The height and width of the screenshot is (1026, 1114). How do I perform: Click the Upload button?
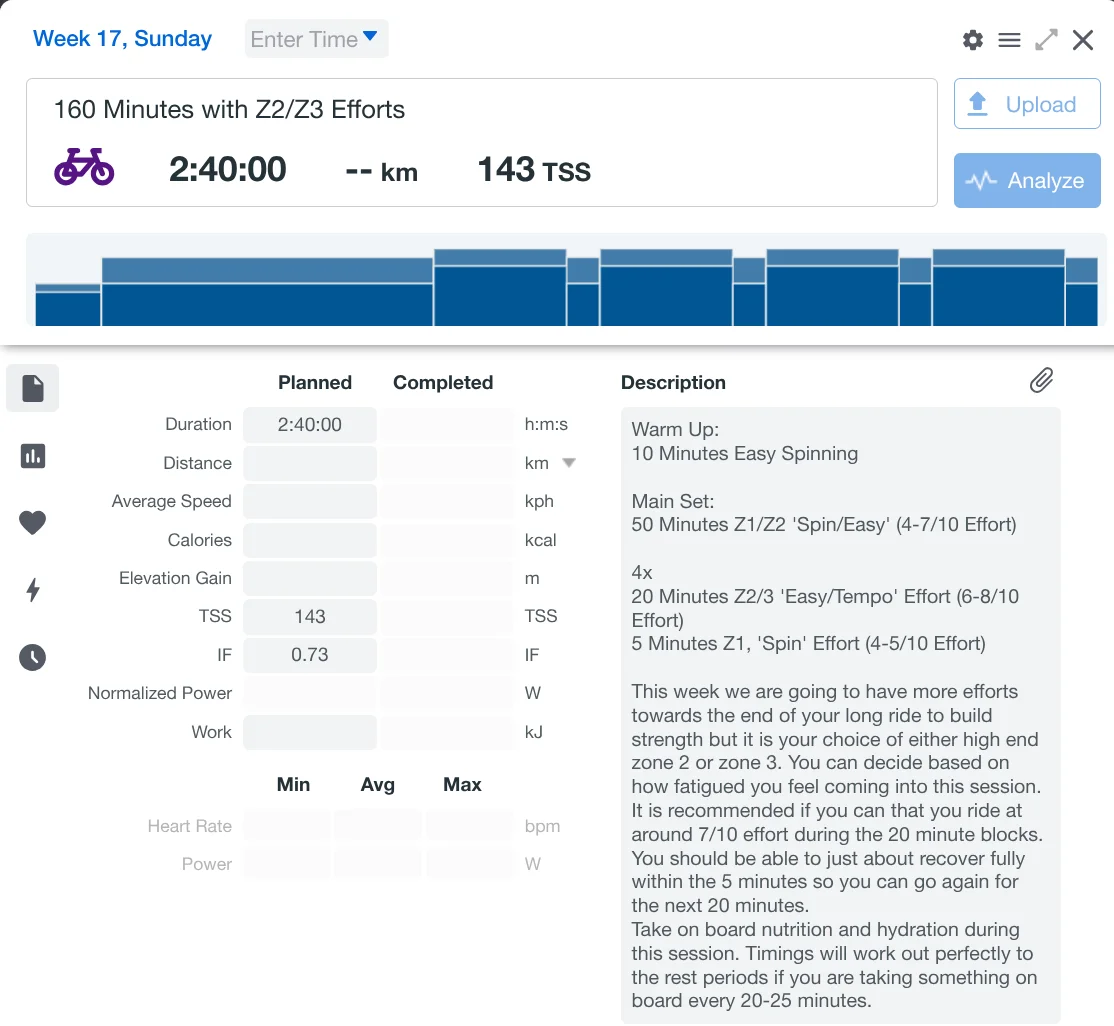point(1027,104)
